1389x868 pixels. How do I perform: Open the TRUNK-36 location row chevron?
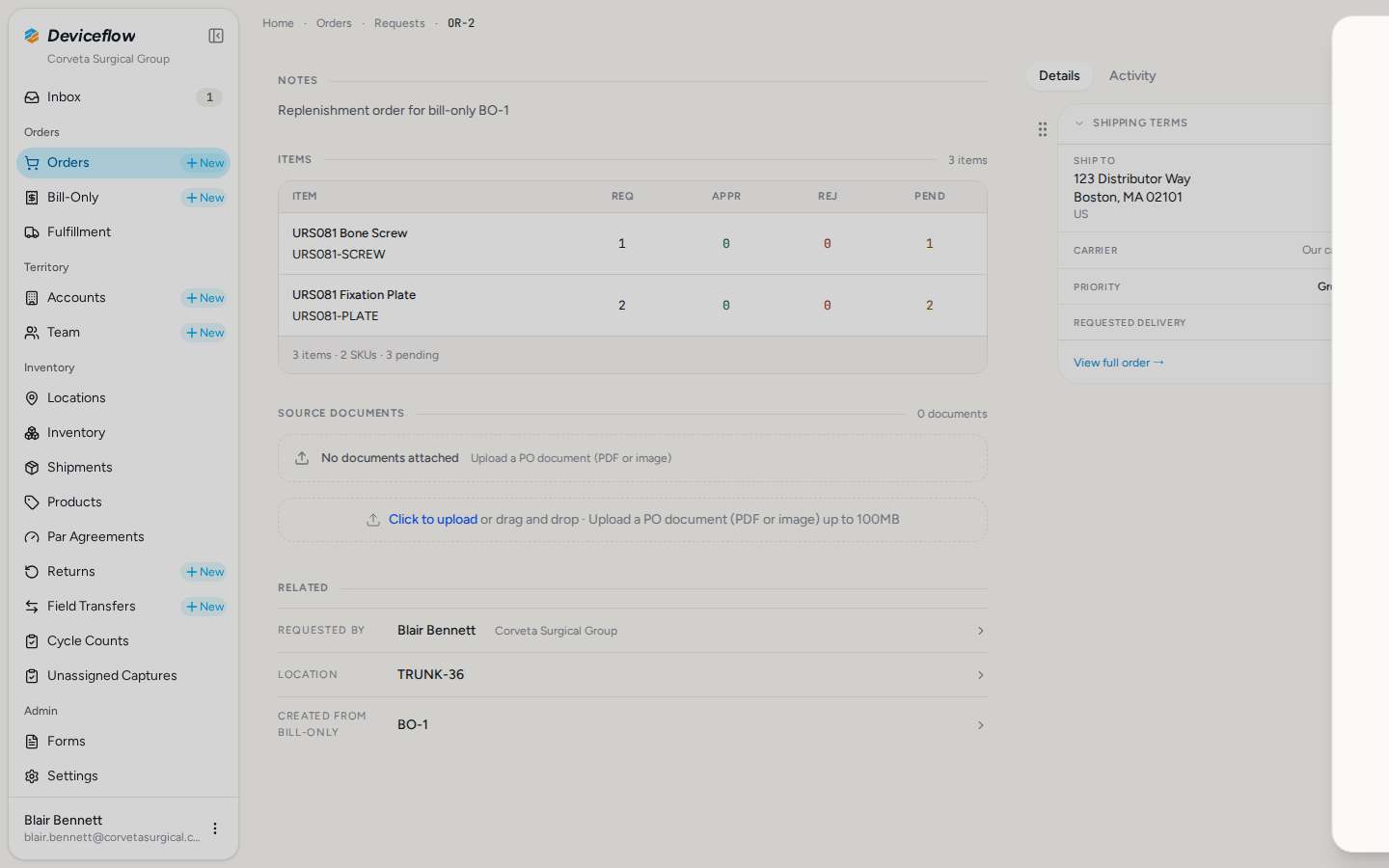(x=981, y=675)
